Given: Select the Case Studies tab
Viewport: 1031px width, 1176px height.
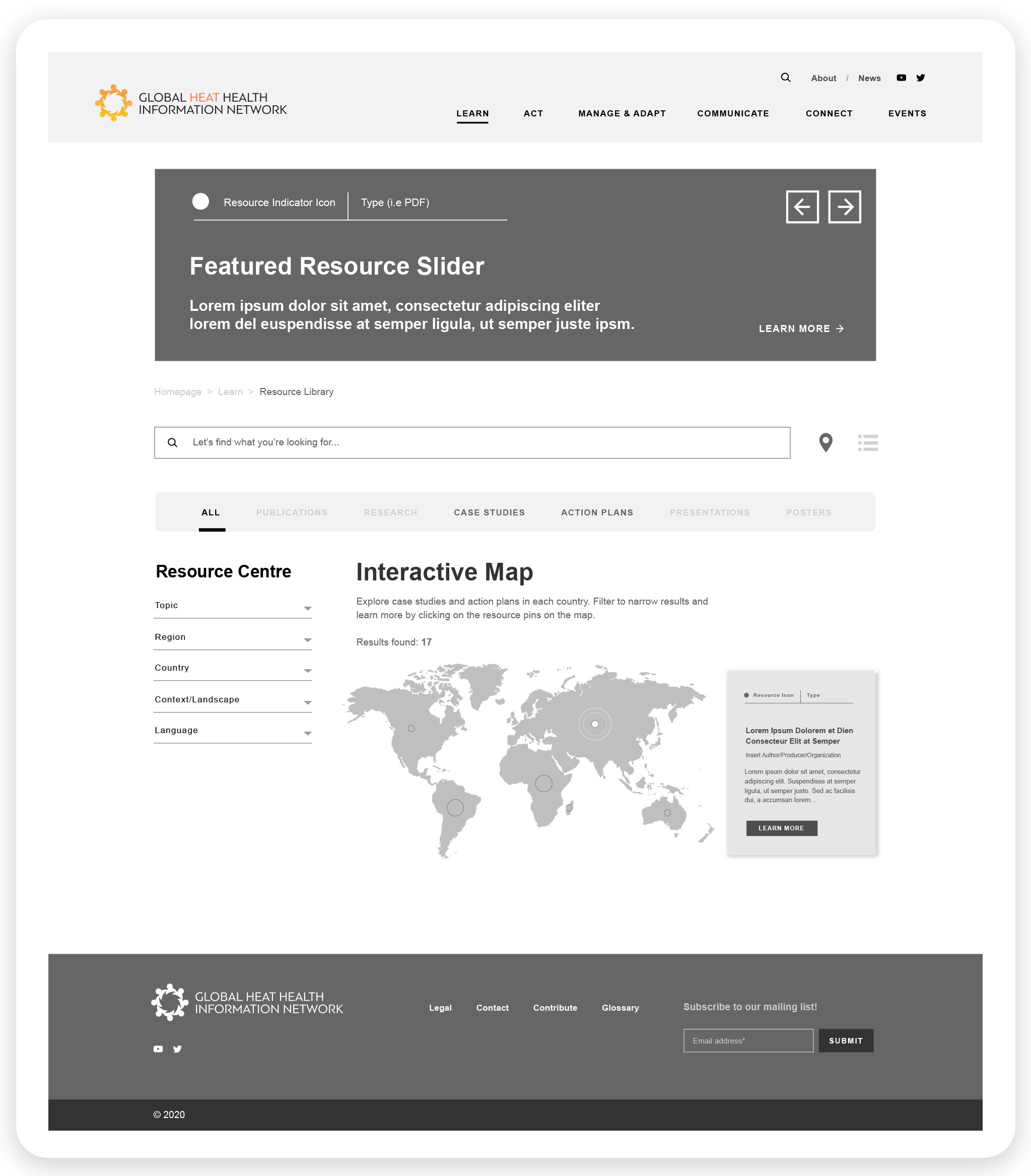Looking at the screenshot, I should point(490,512).
